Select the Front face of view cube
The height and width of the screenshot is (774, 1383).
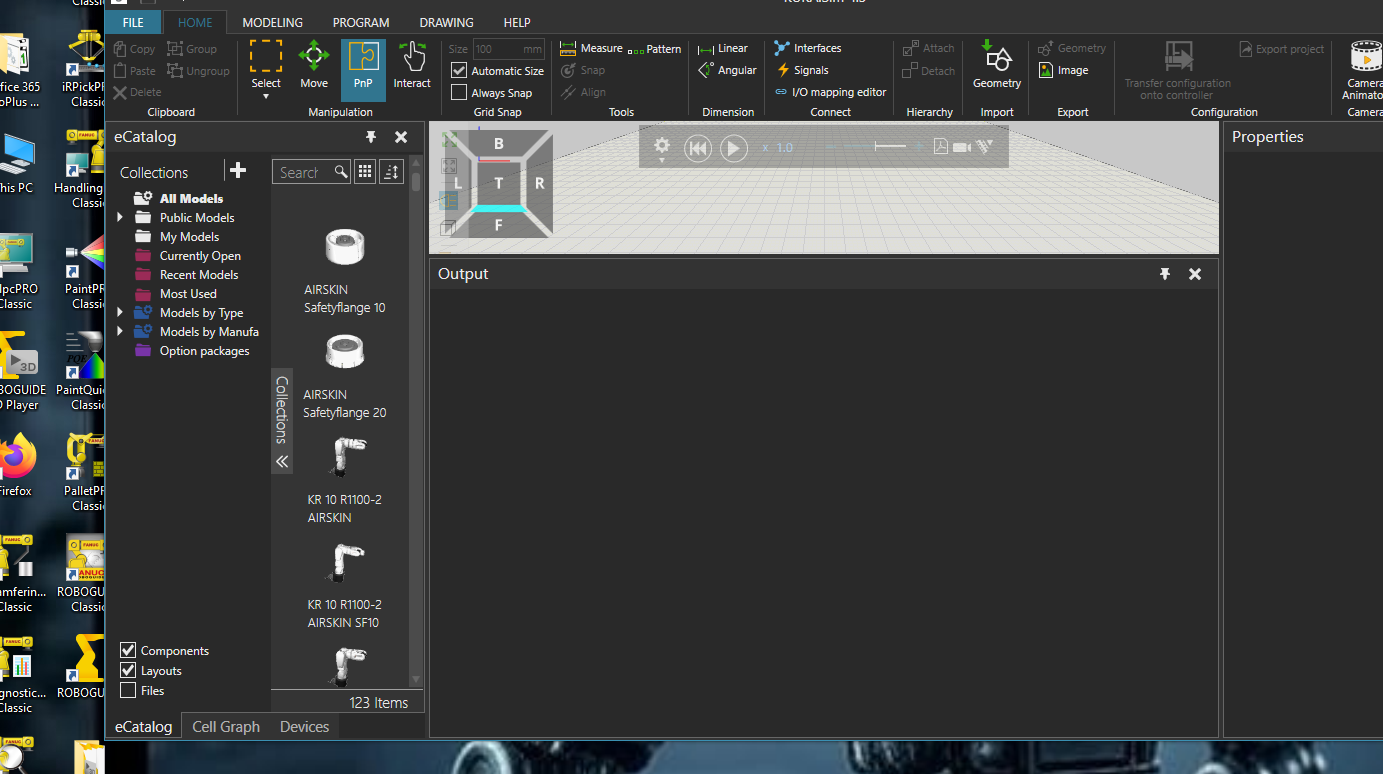(x=498, y=225)
